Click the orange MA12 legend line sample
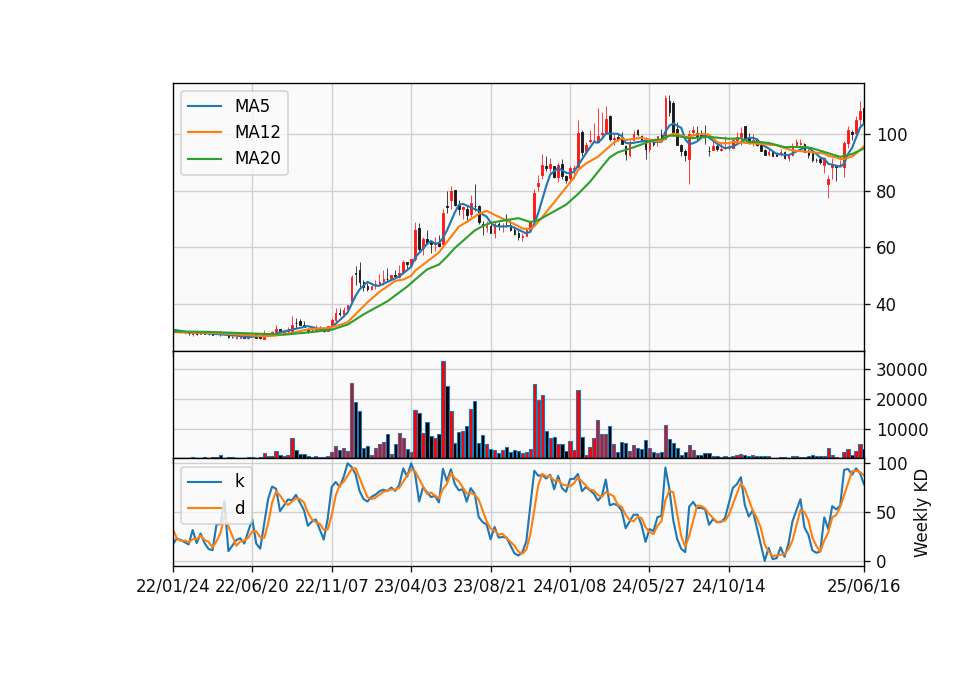960x690 pixels. click(x=204, y=132)
